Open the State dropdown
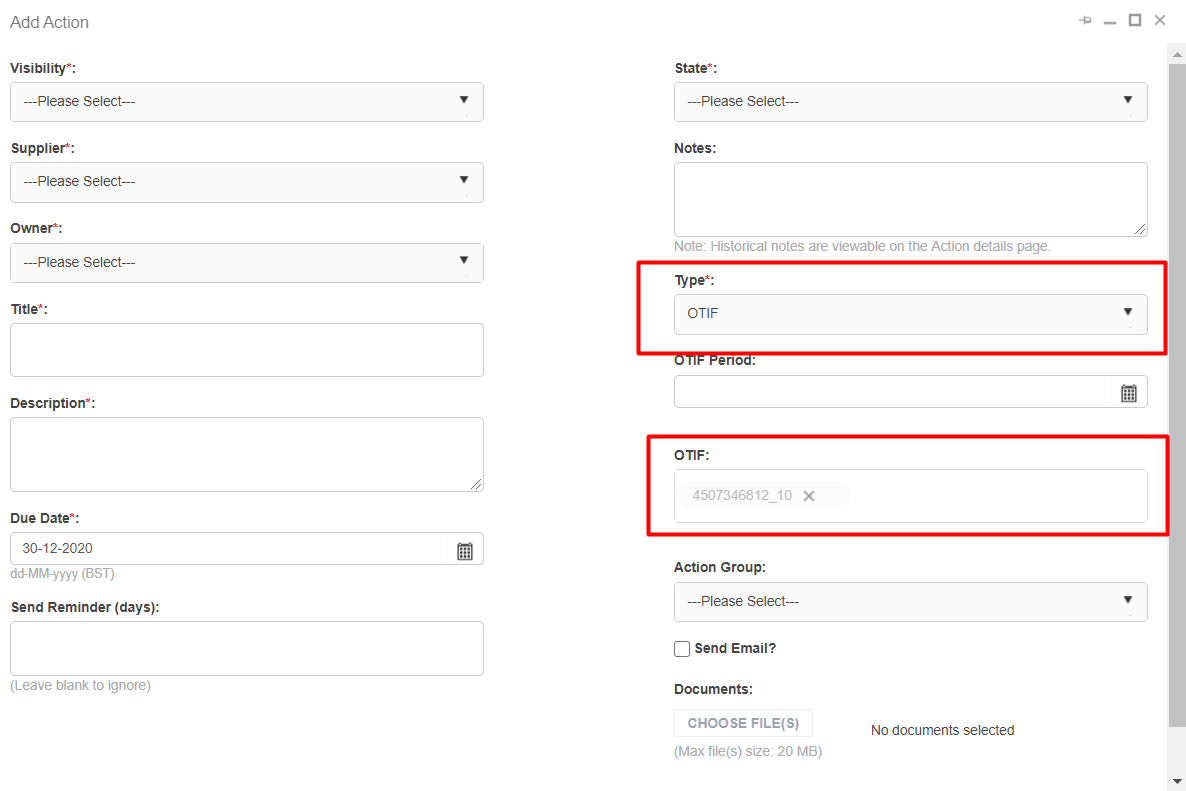Viewport: 1186px width, 791px height. point(910,102)
